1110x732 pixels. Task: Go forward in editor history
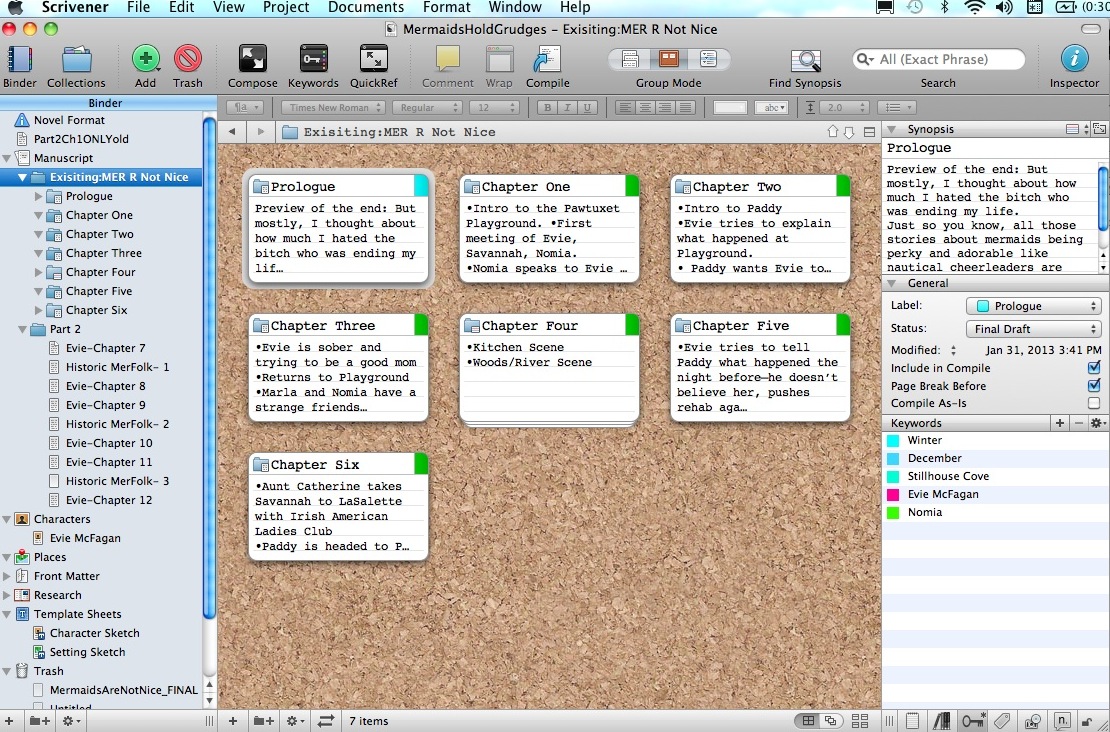click(261, 132)
